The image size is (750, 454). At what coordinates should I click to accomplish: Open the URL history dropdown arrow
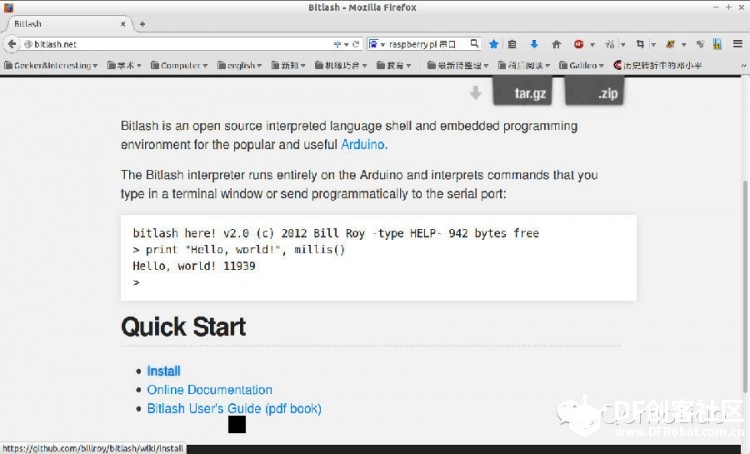(346, 44)
